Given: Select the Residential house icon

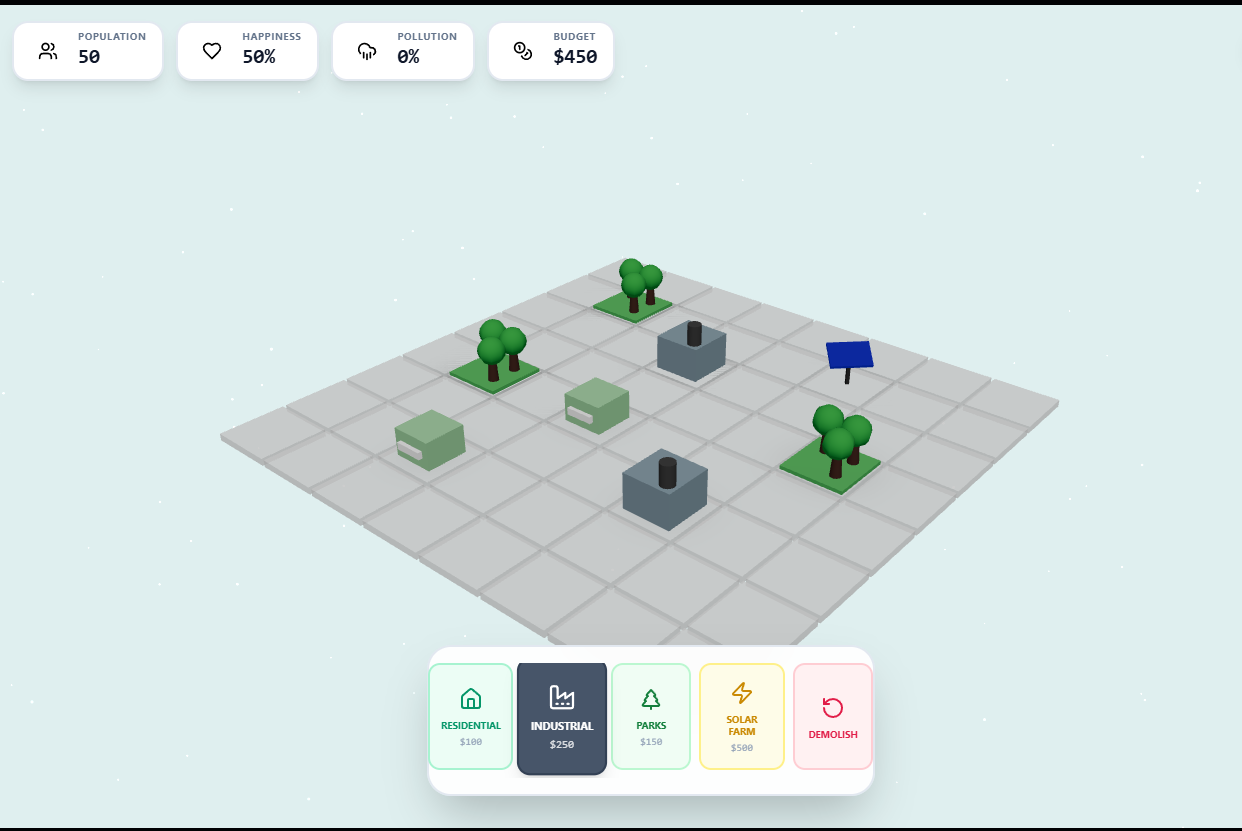Looking at the screenshot, I should (470, 698).
